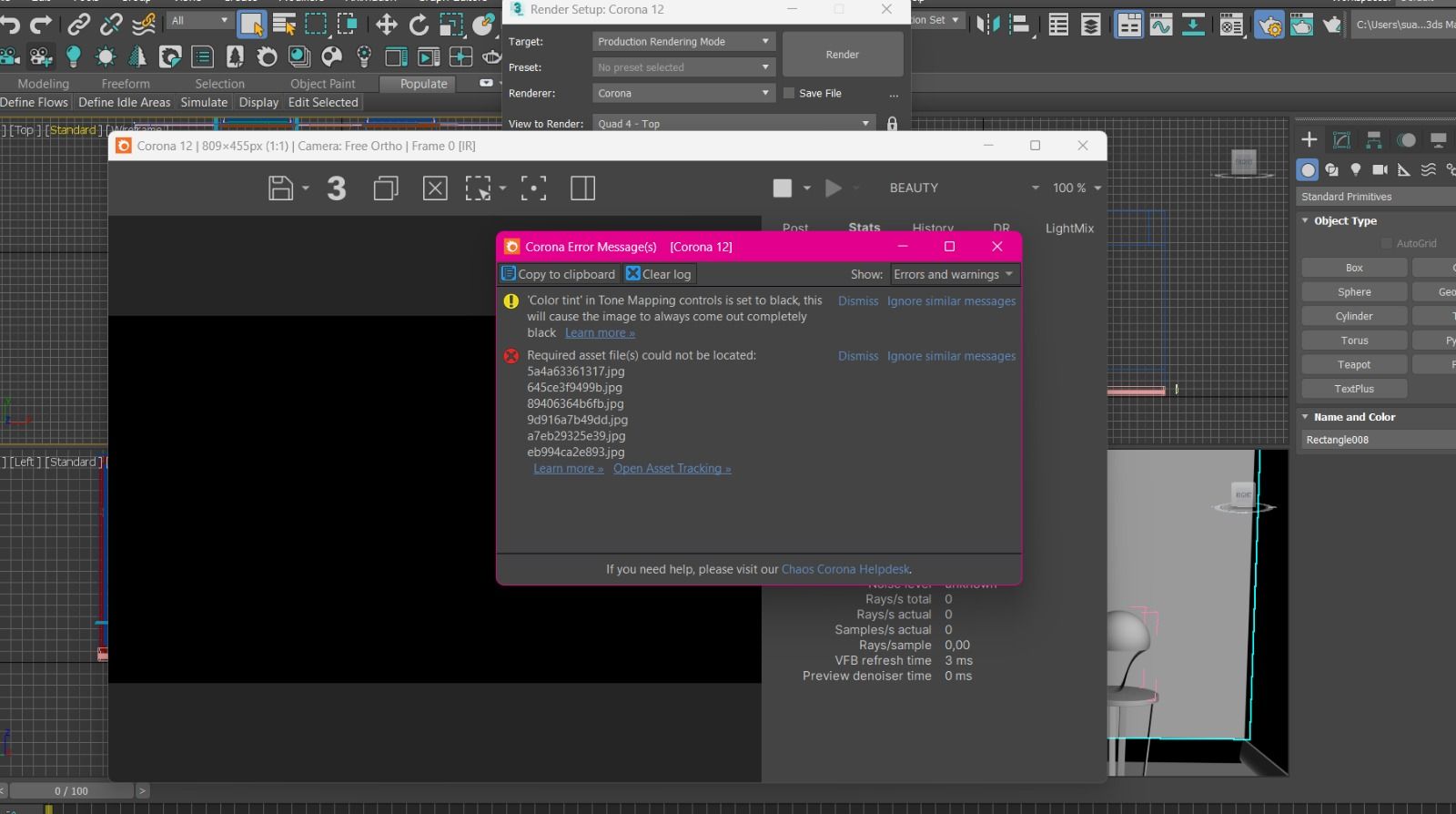Image resolution: width=1456 pixels, height=814 pixels.
Task: Collapse the Name and Color rollout
Action: [x=1354, y=417]
